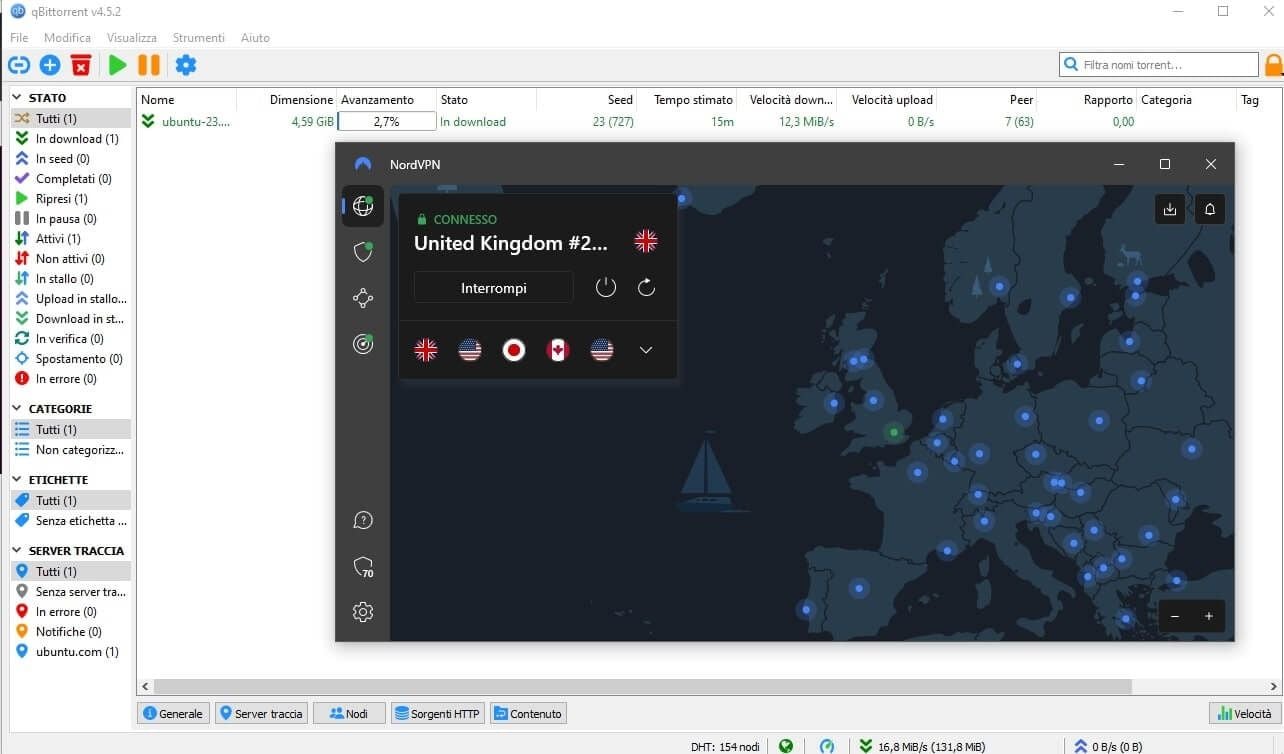
Task: Expand NordVPN recent servers chevron
Action: pos(646,350)
